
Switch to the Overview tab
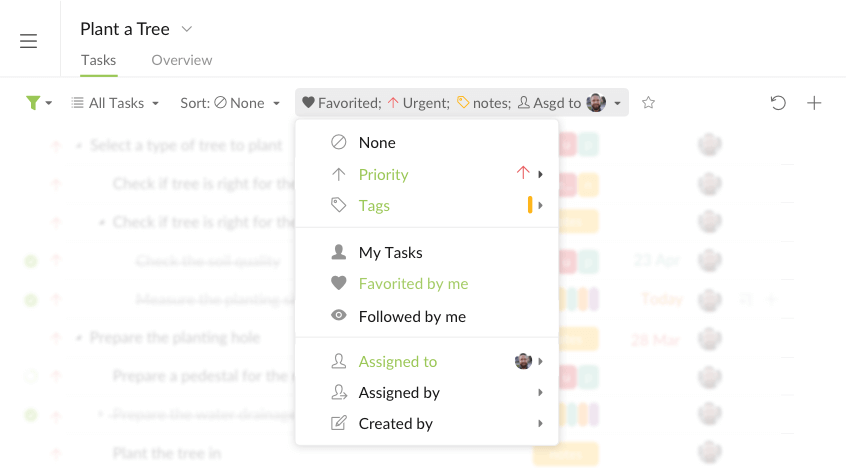click(181, 60)
